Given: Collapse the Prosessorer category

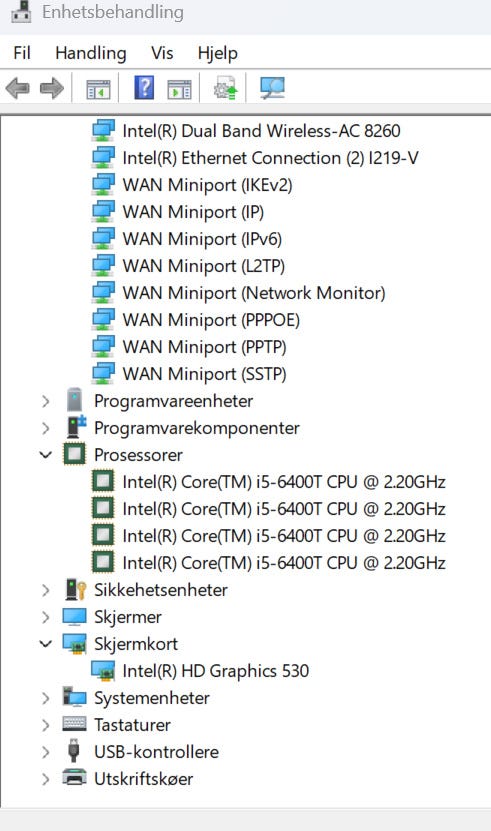Looking at the screenshot, I should 46,455.
